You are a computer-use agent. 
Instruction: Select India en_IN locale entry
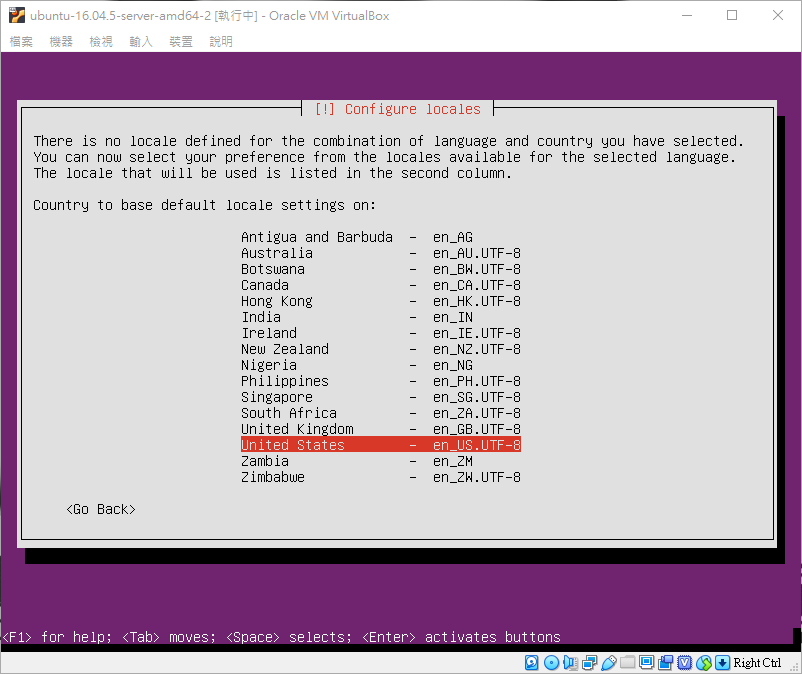(381, 317)
